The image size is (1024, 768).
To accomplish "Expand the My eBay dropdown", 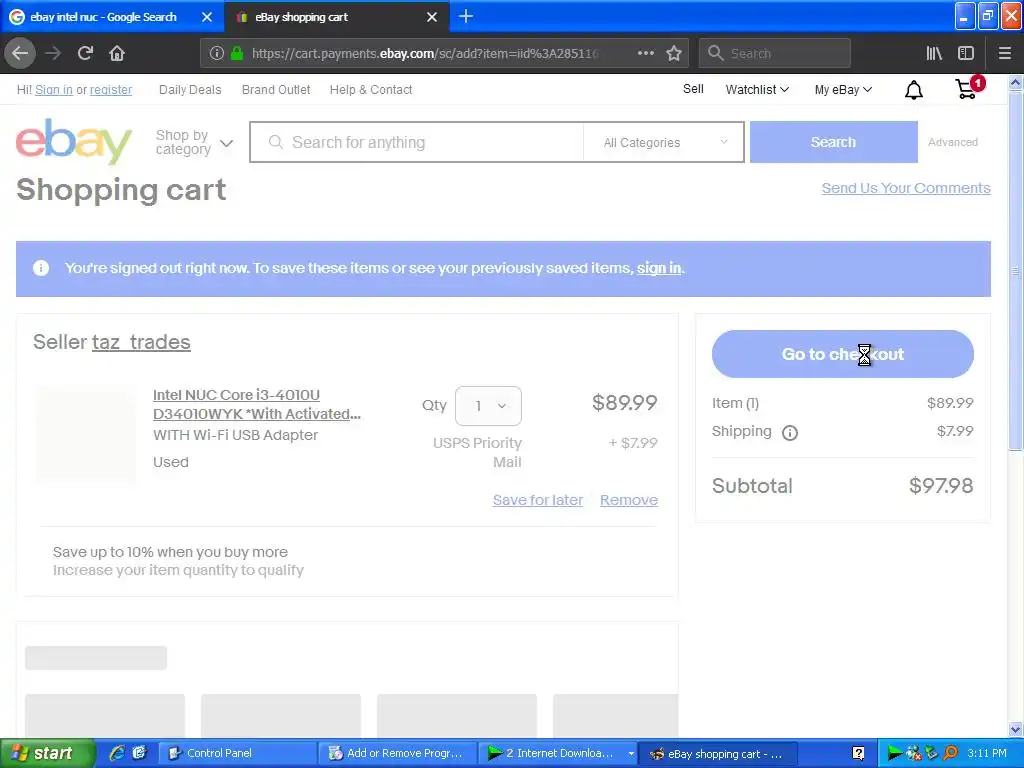I will [x=842, y=89].
